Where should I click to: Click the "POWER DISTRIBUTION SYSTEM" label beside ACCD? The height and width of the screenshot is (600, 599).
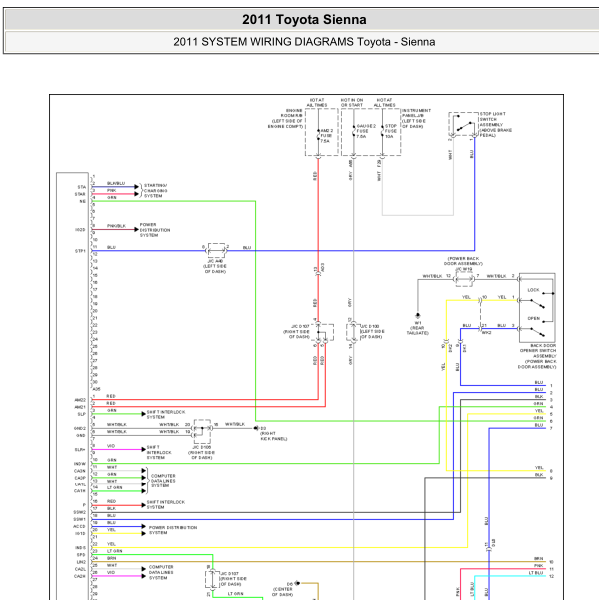pyautogui.click(x=173, y=530)
